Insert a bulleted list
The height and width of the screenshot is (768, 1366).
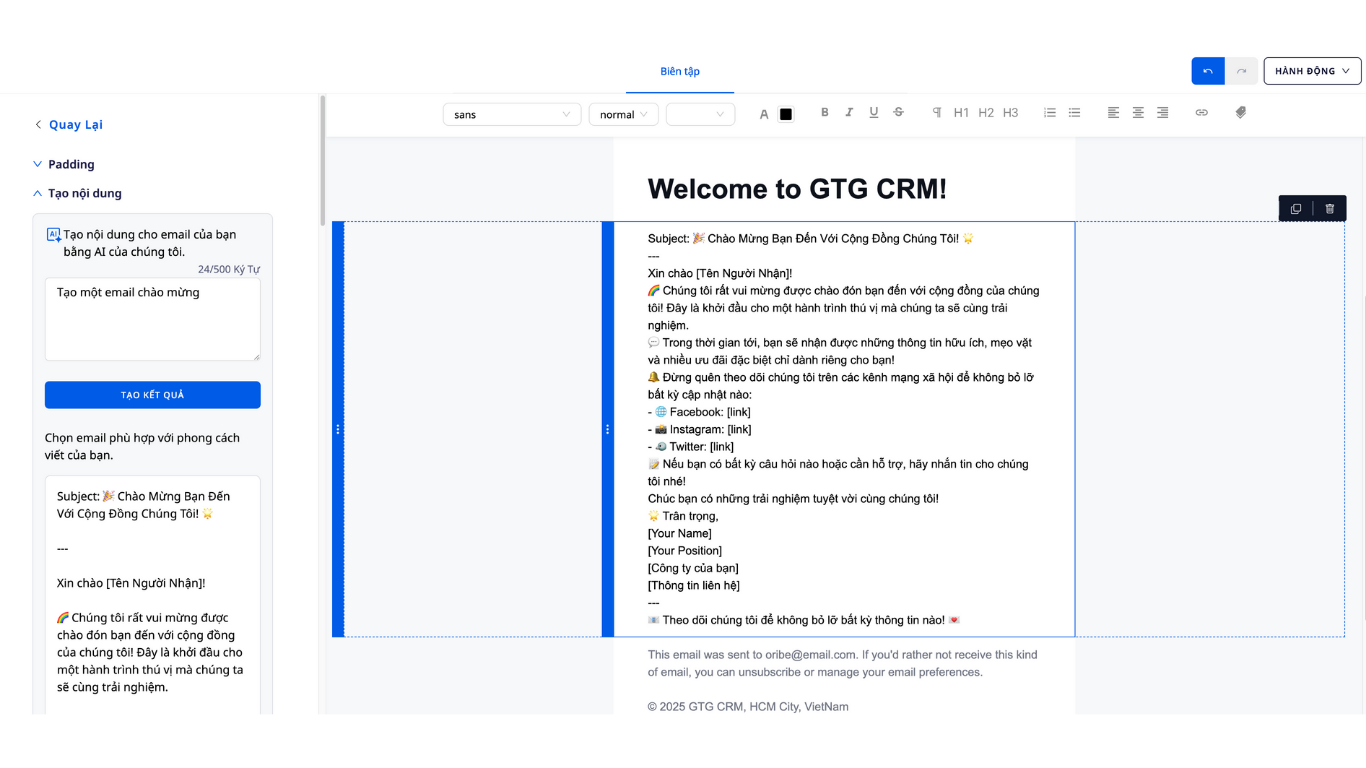(1074, 113)
